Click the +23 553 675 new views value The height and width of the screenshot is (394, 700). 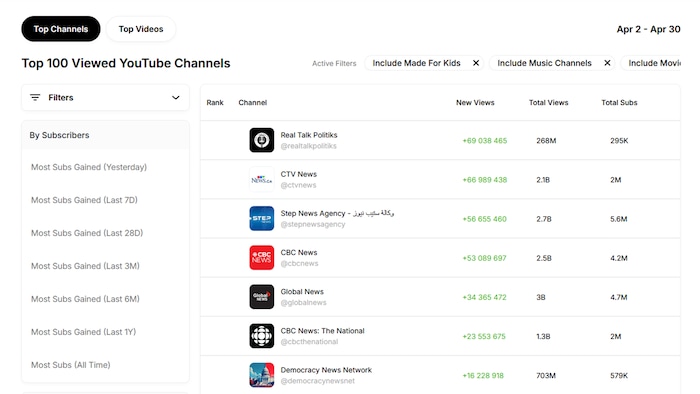coord(484,336)
